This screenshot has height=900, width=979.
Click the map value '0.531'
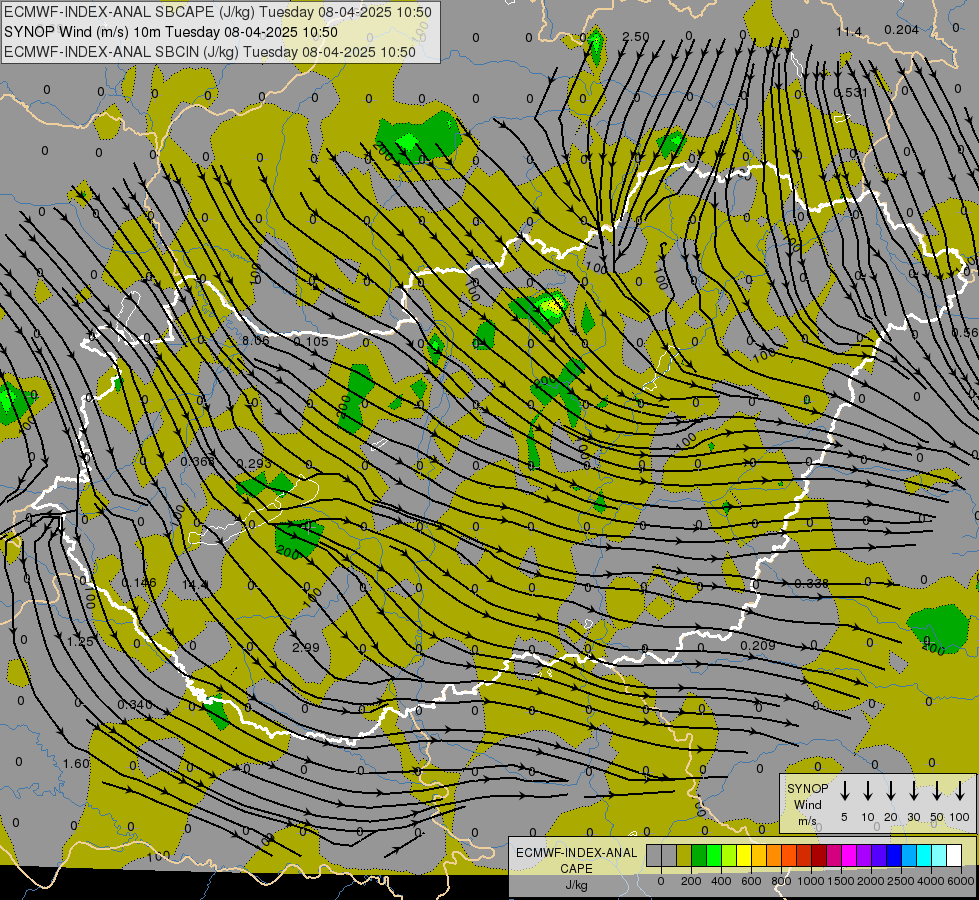(x=850, y=92)
